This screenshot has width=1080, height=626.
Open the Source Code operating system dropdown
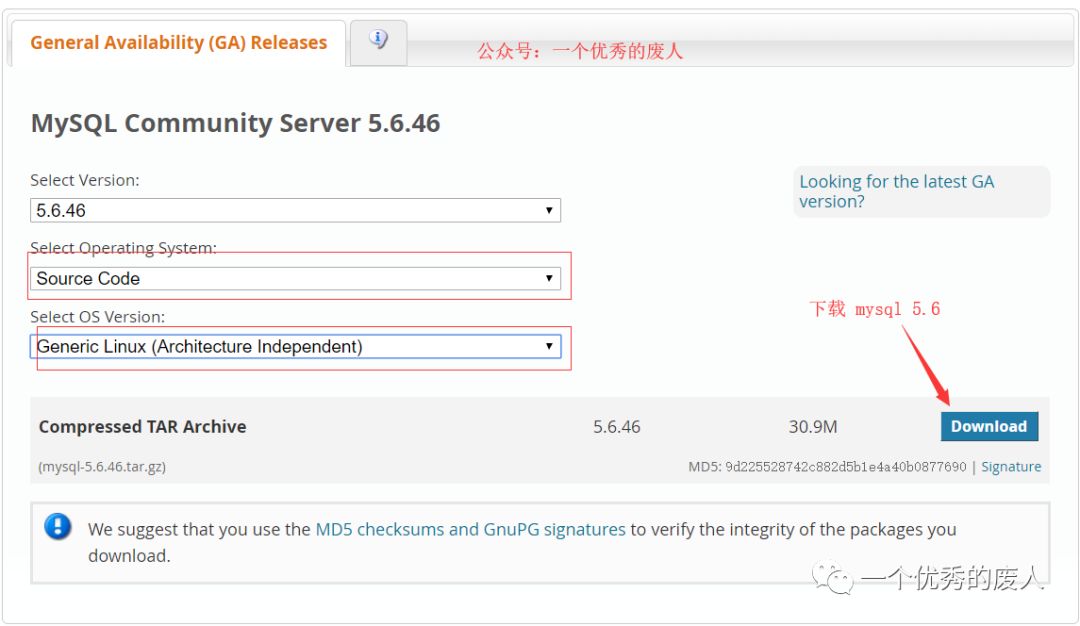coord(295,278)
